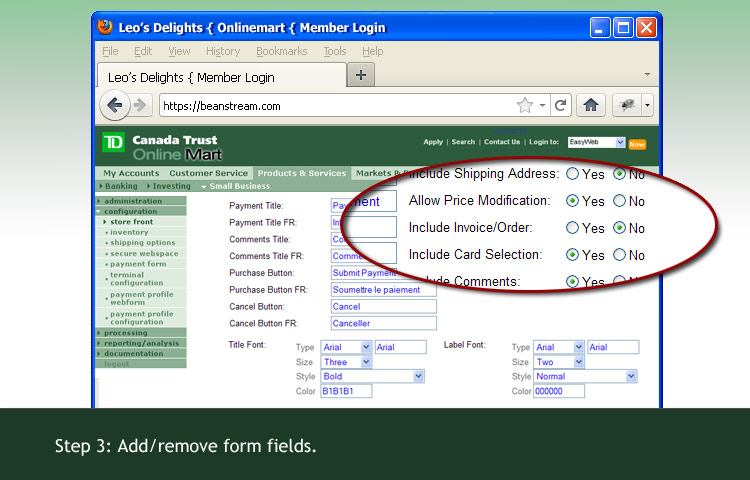Collapse configuration sidebar section

click(x=141, y=211)
